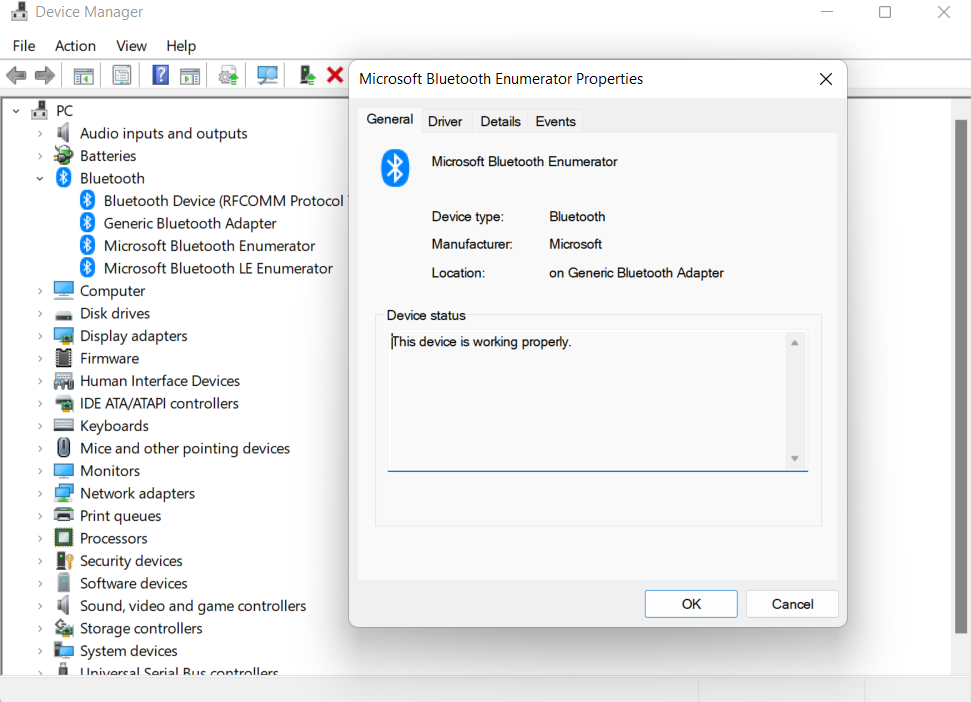971x702 pixels.
Task: Select Bluetooth Device (RFCOMM Protocol) in the tree
Action: tap(224, 201)
